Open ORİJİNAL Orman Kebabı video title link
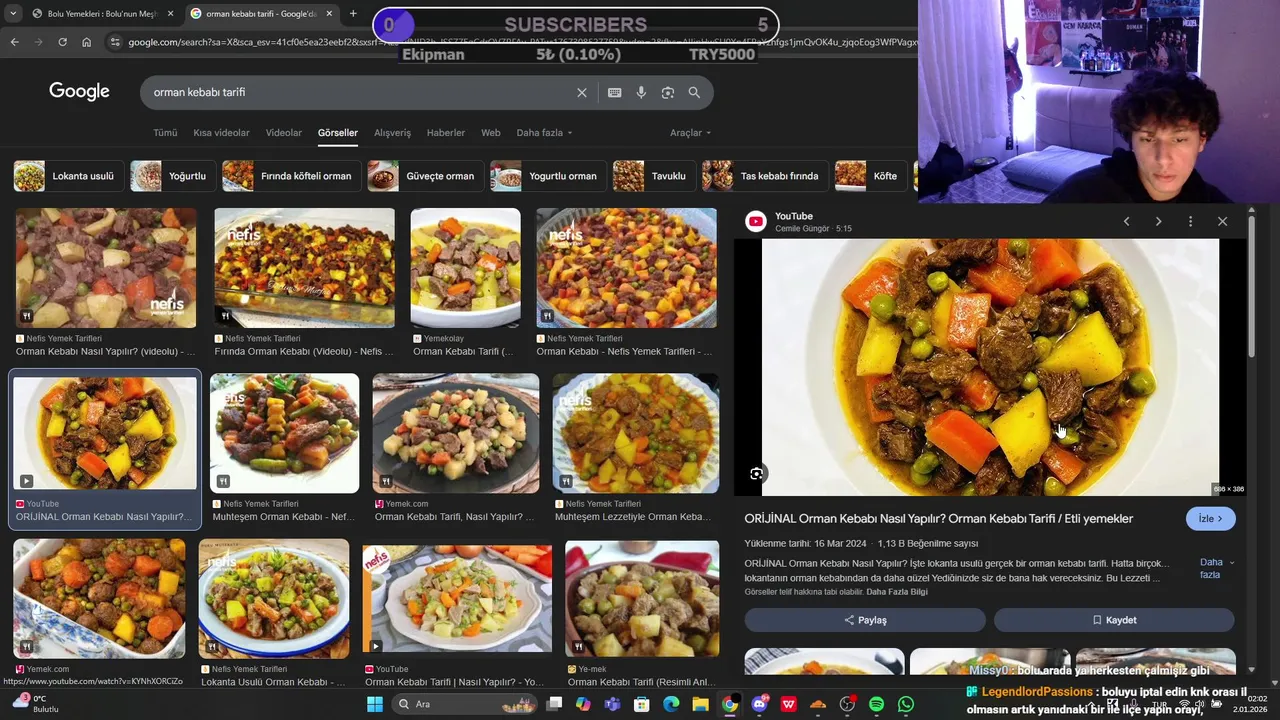 point(938,519)
